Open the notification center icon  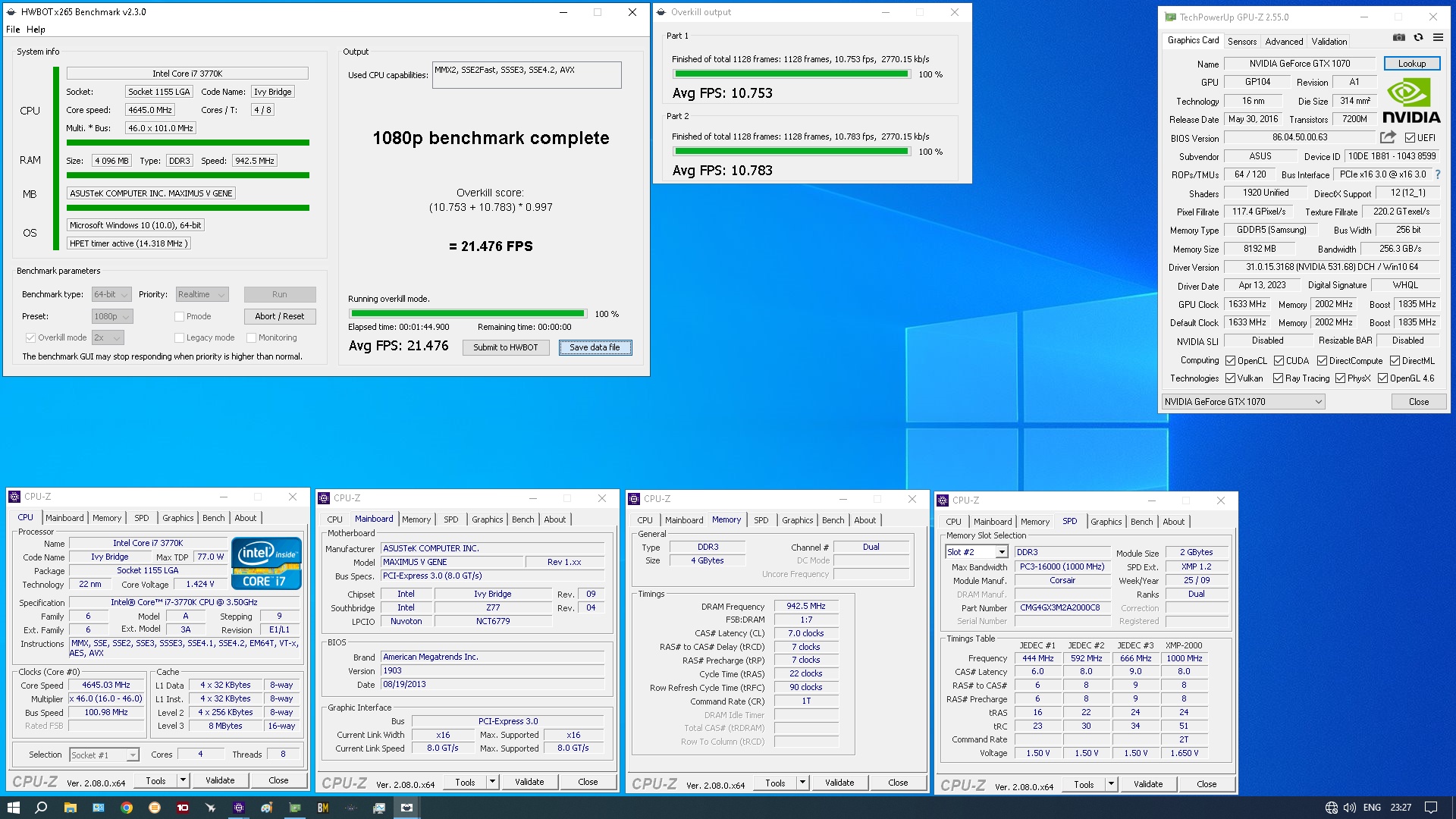click(1431, 808)
